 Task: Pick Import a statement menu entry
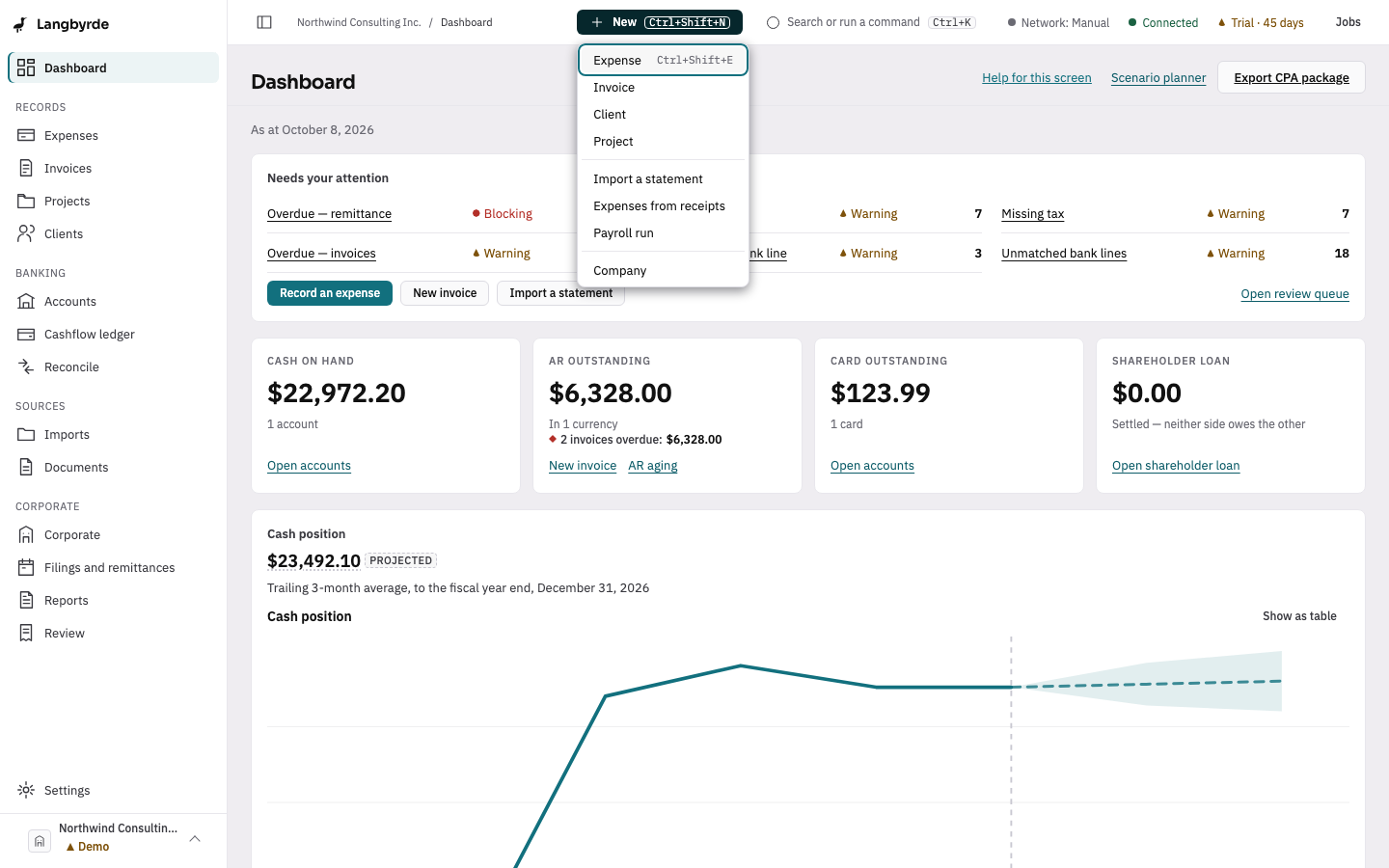[663, 179]
